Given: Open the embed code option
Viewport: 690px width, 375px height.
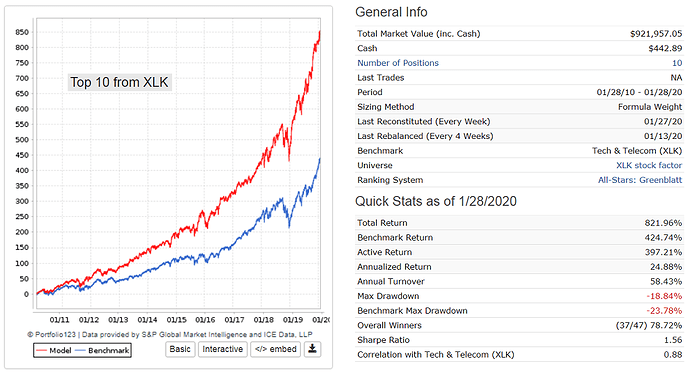Looking at the screenshot, I should (275, 349).
